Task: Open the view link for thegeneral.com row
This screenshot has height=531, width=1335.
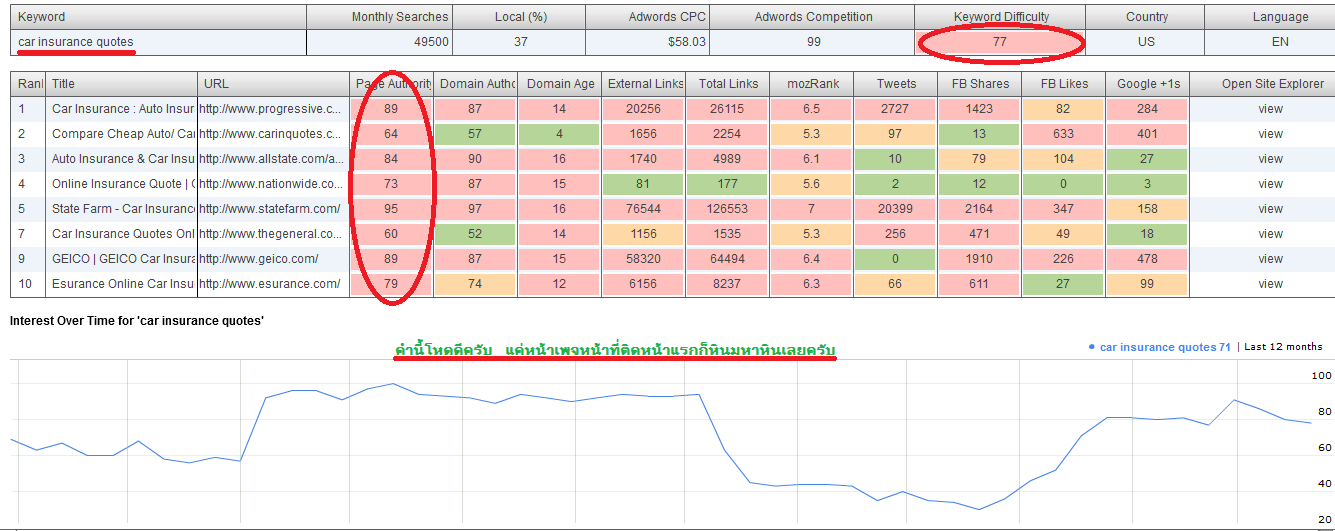Action: (x=1270, y=234)
